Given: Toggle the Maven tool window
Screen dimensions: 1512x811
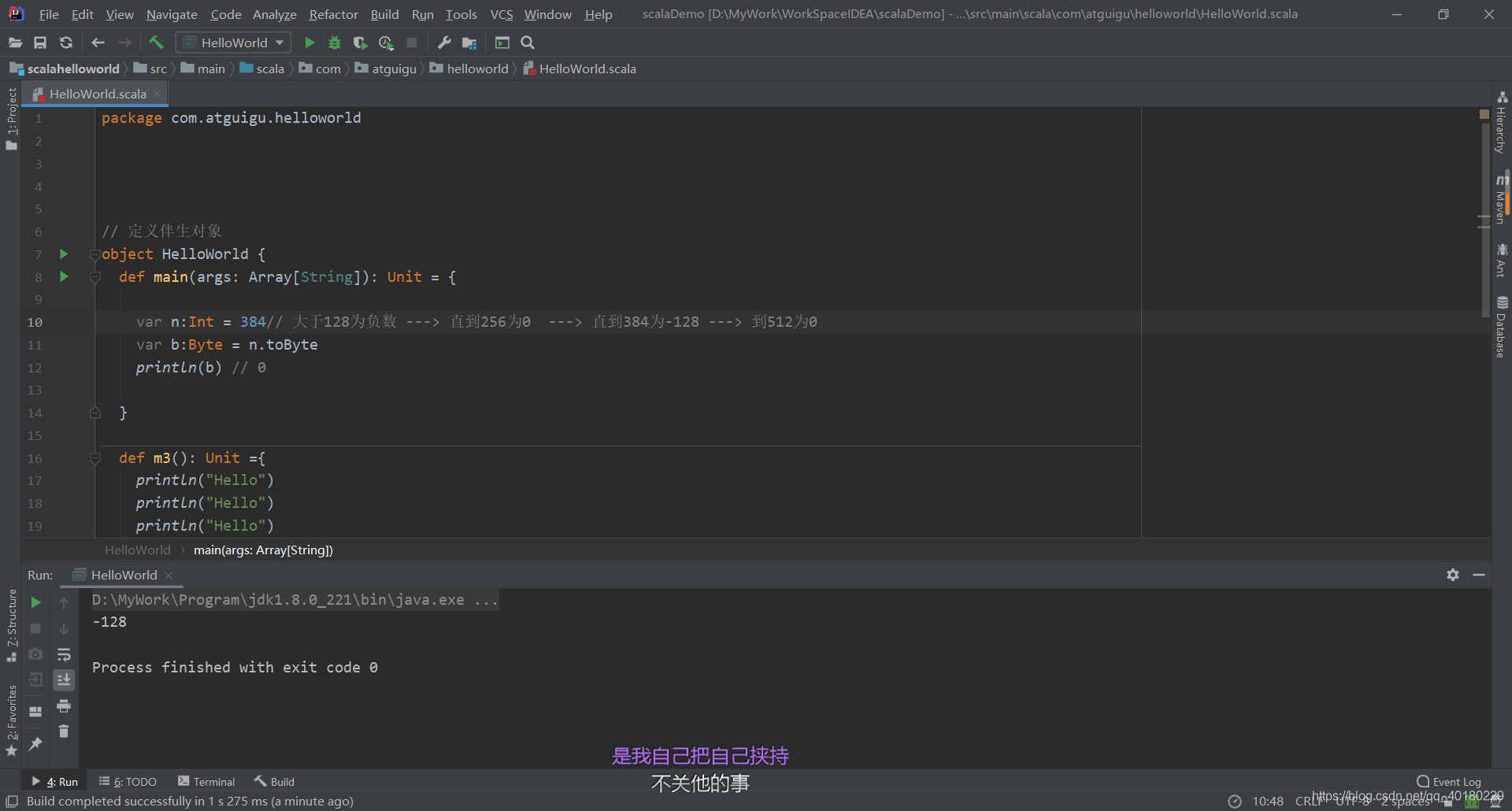Looking at the screenshot, I should tap(1502, 198).
